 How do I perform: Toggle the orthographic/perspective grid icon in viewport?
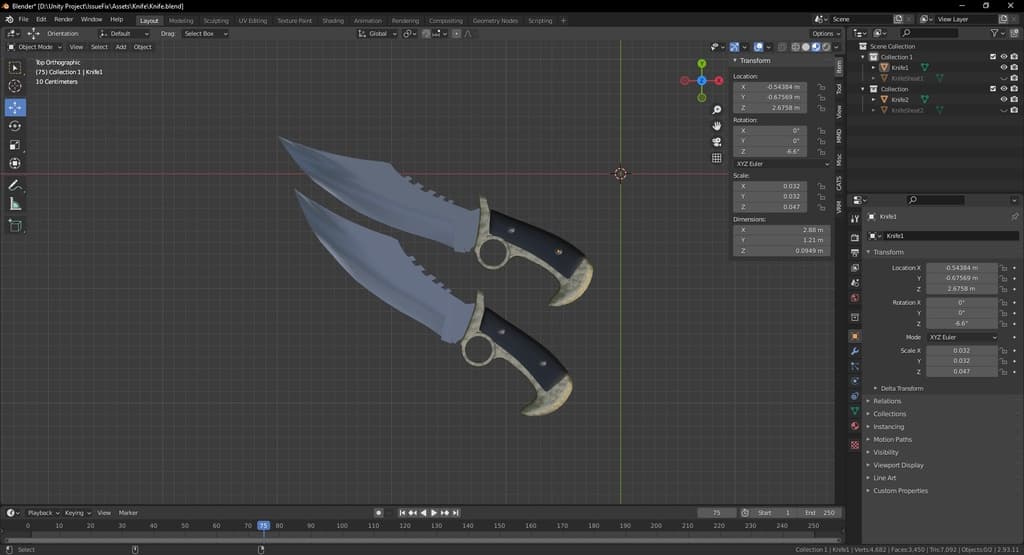[x=717, y=158]
